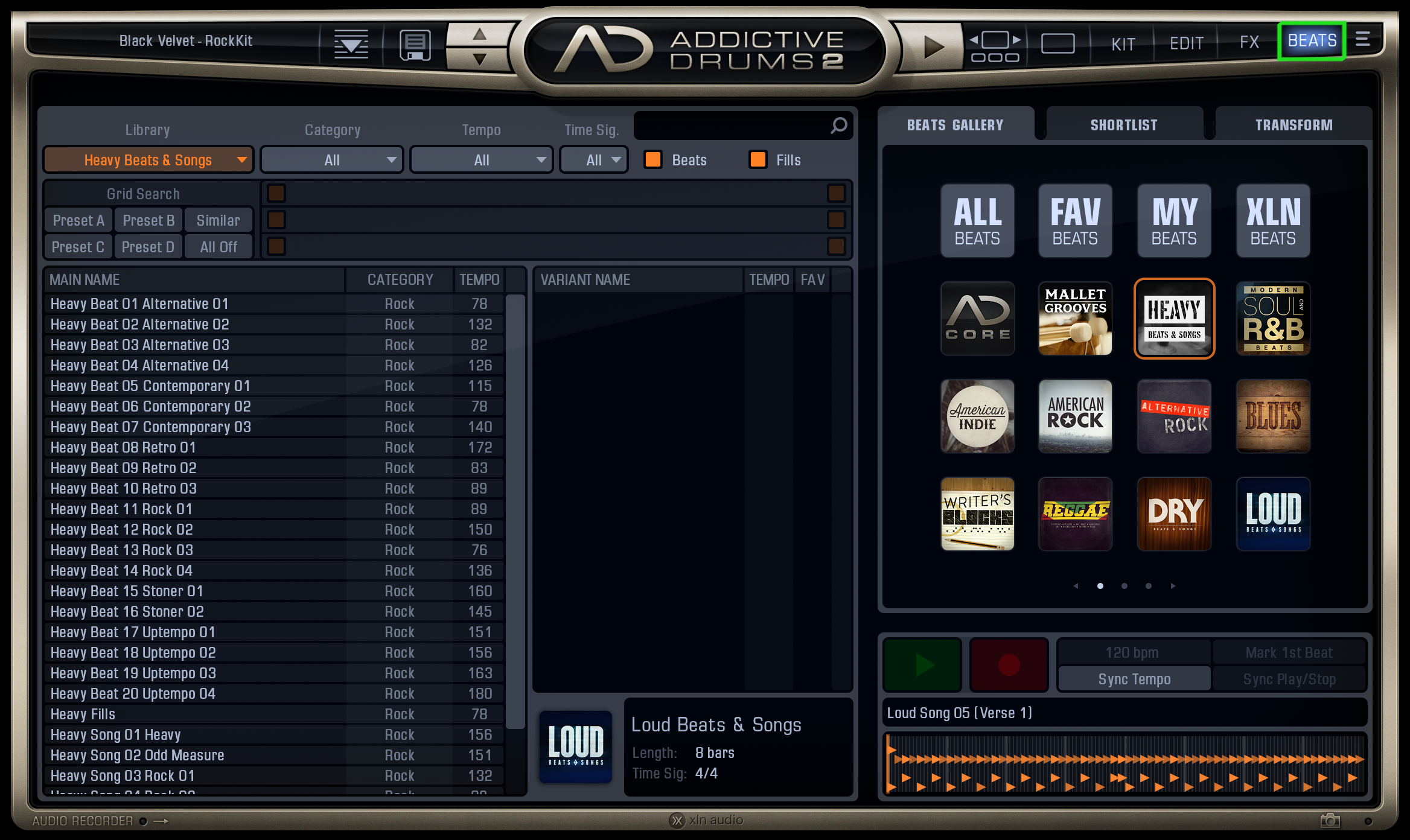Open the preset browser list icon
Image resolution: width=1410 pixels, height=840 pixels.
click(351, 44)
